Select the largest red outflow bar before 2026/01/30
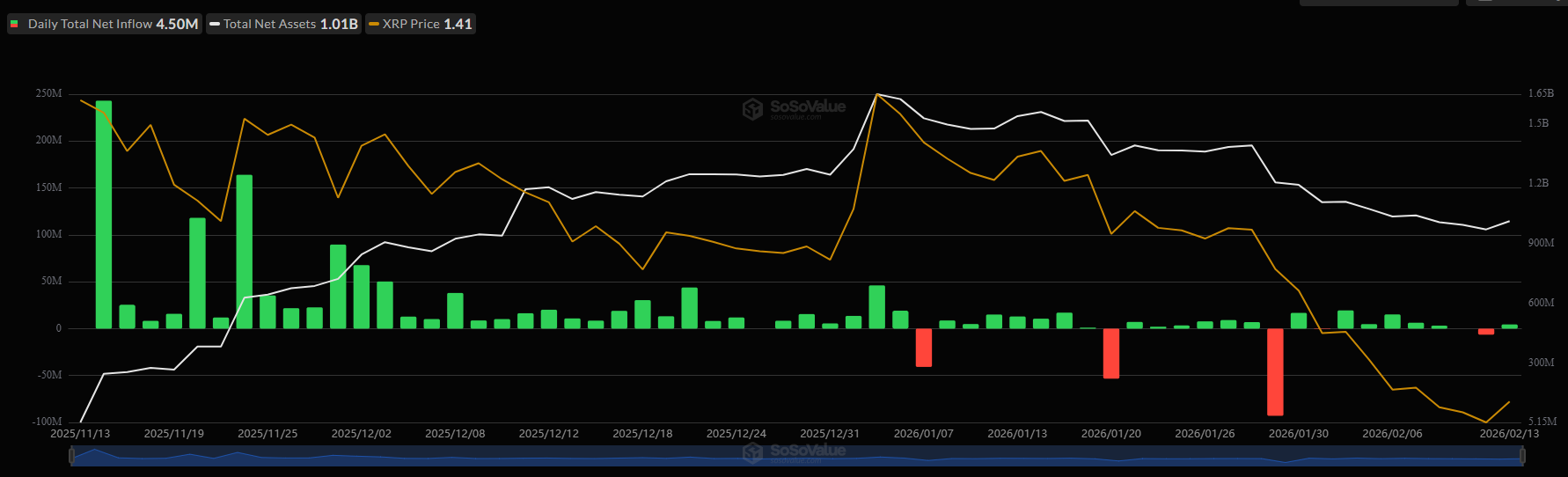 1275,371
